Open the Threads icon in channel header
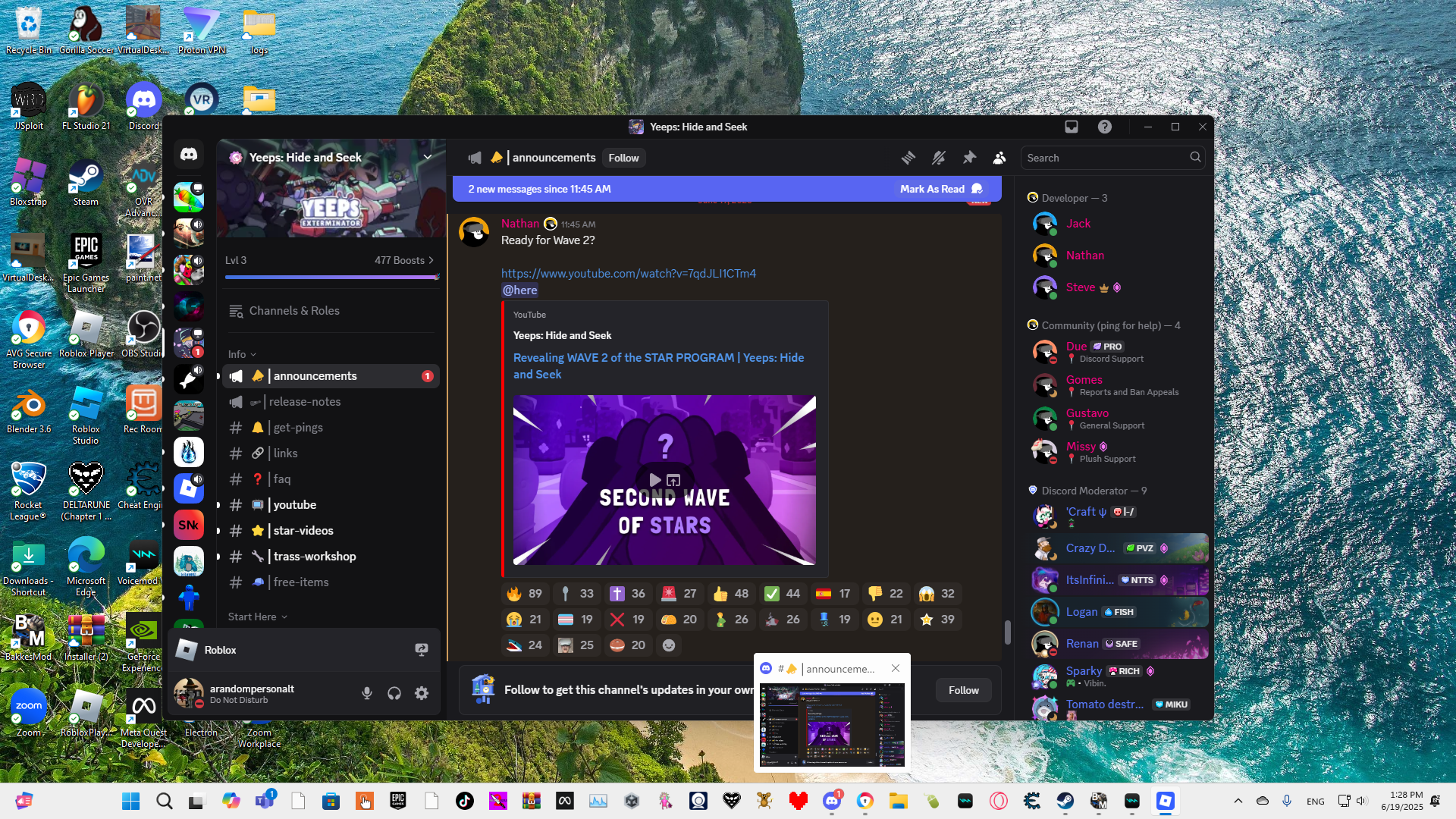The height and width of the screenshot is (819, 1456). (908, 158)
